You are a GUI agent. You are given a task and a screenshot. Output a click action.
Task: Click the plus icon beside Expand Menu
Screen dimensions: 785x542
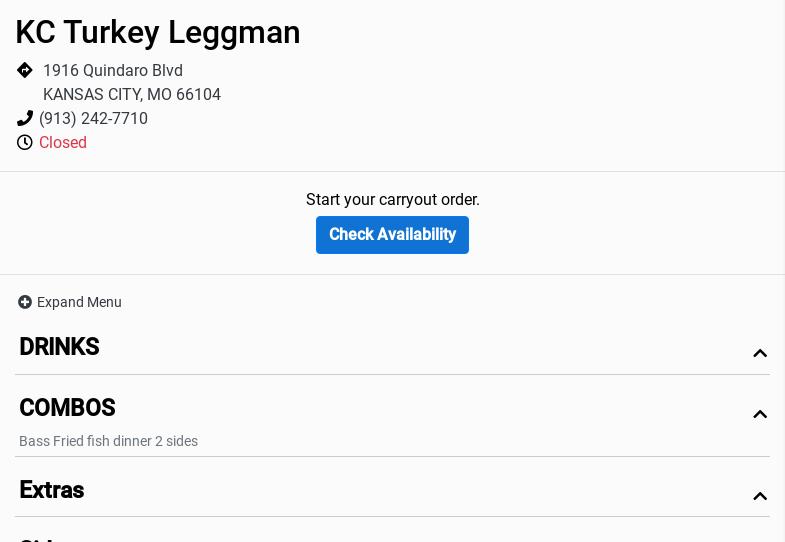(x=25, y=302)
